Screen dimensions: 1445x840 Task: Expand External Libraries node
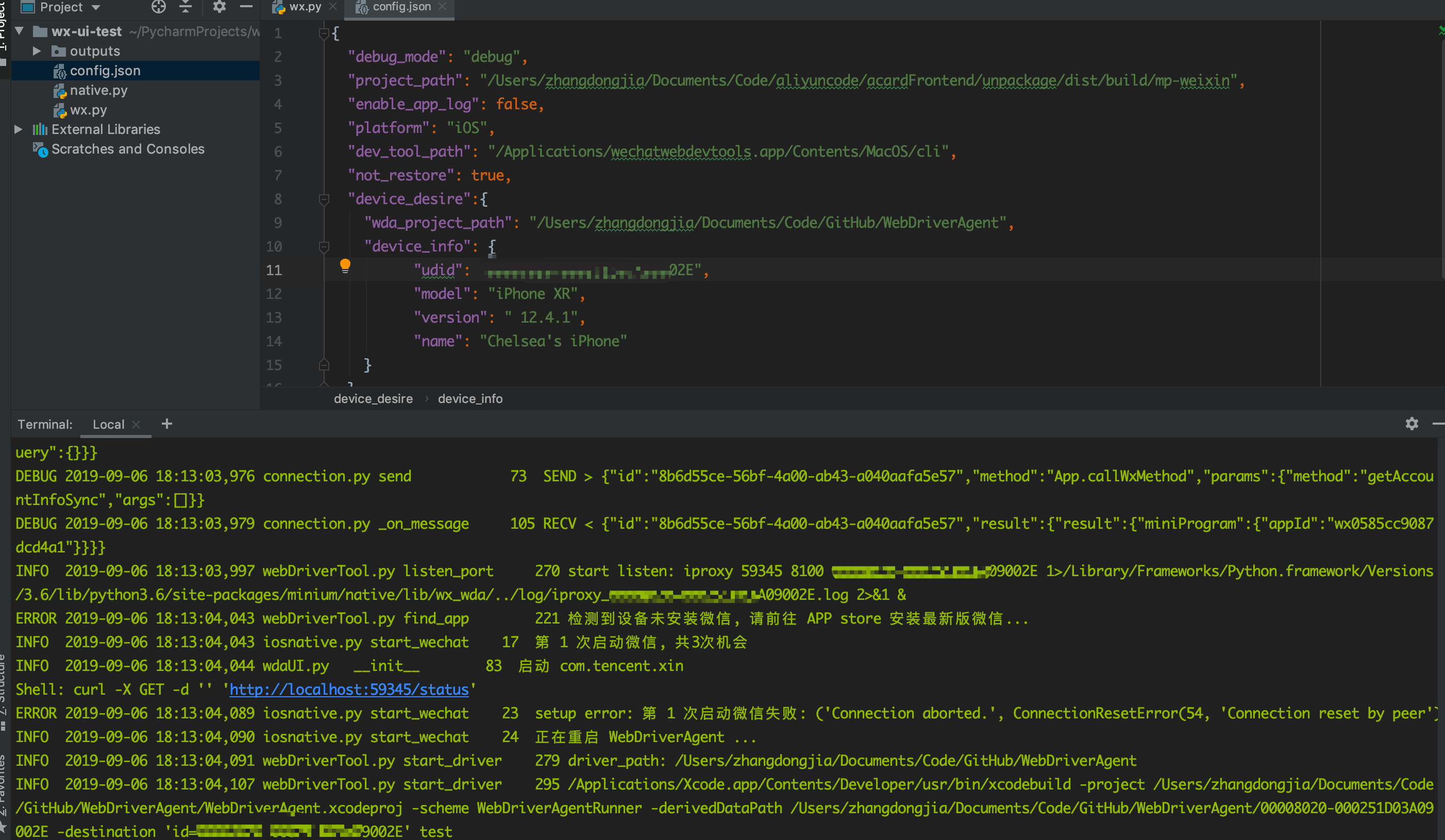tap(19, 129)
